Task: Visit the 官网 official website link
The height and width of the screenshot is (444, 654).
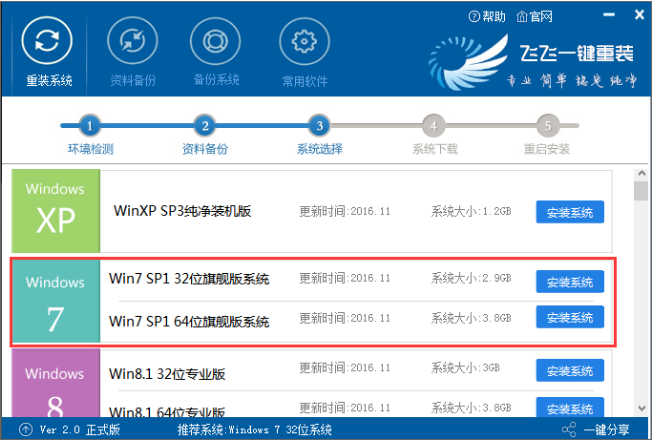Action: tap(534, 17)
